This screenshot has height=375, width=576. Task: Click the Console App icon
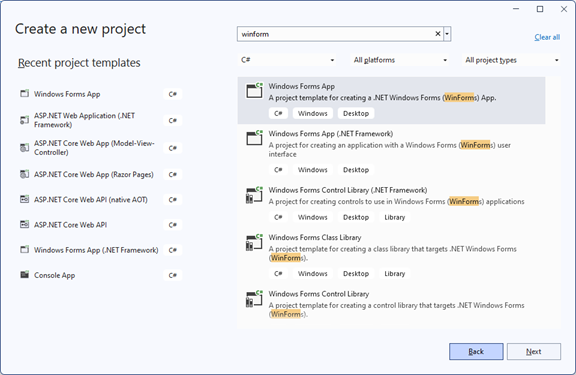pyautogui.click(x=24, y=275)
